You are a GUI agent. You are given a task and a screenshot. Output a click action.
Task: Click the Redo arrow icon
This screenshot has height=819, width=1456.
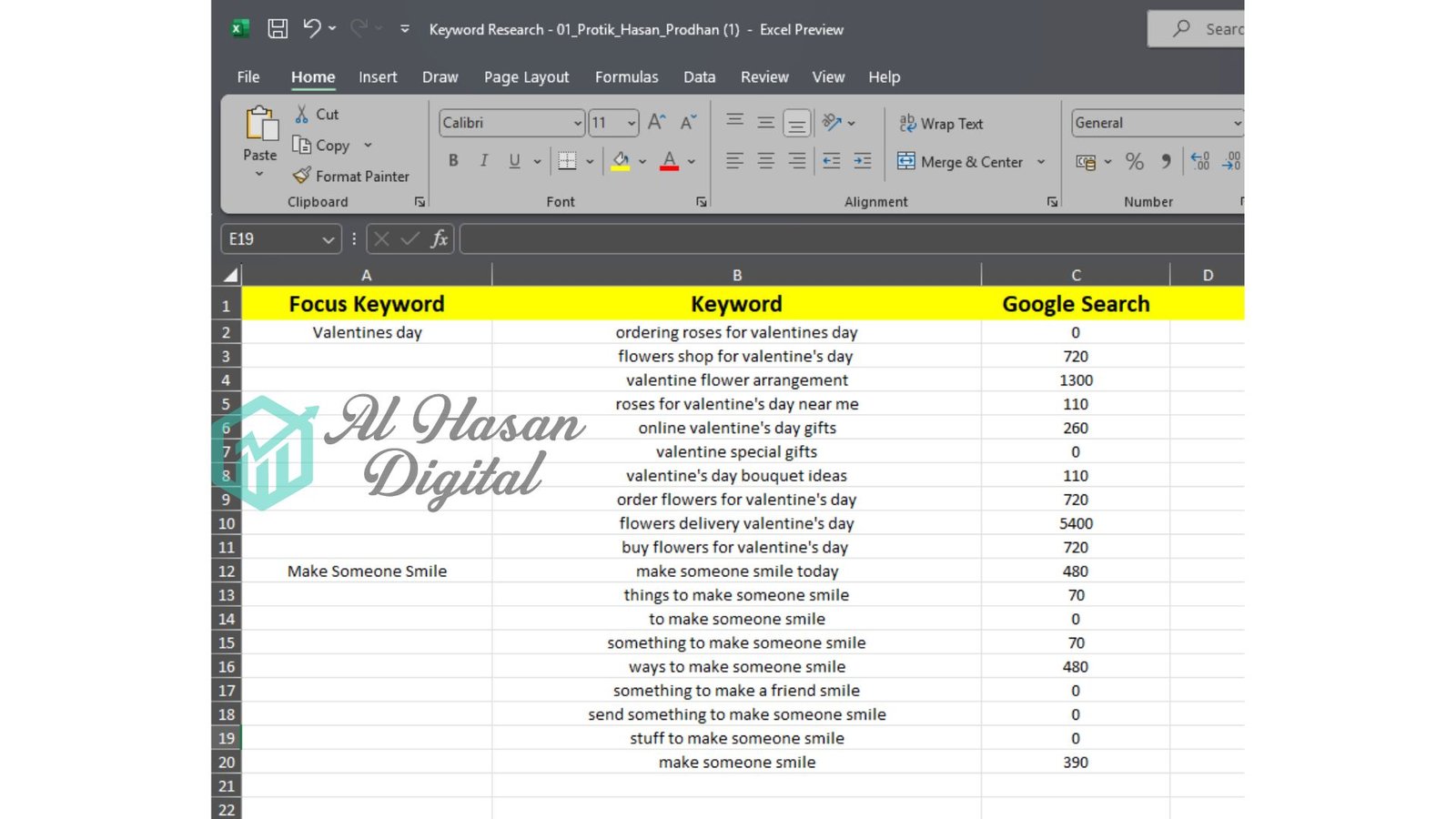[359, 28]
